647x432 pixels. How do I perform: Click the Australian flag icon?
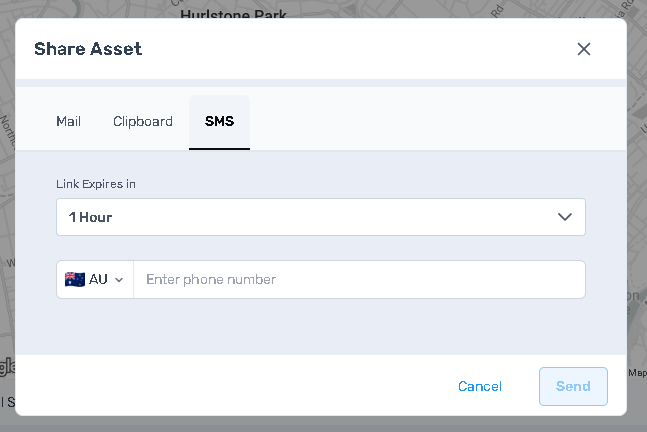[75, 280]
